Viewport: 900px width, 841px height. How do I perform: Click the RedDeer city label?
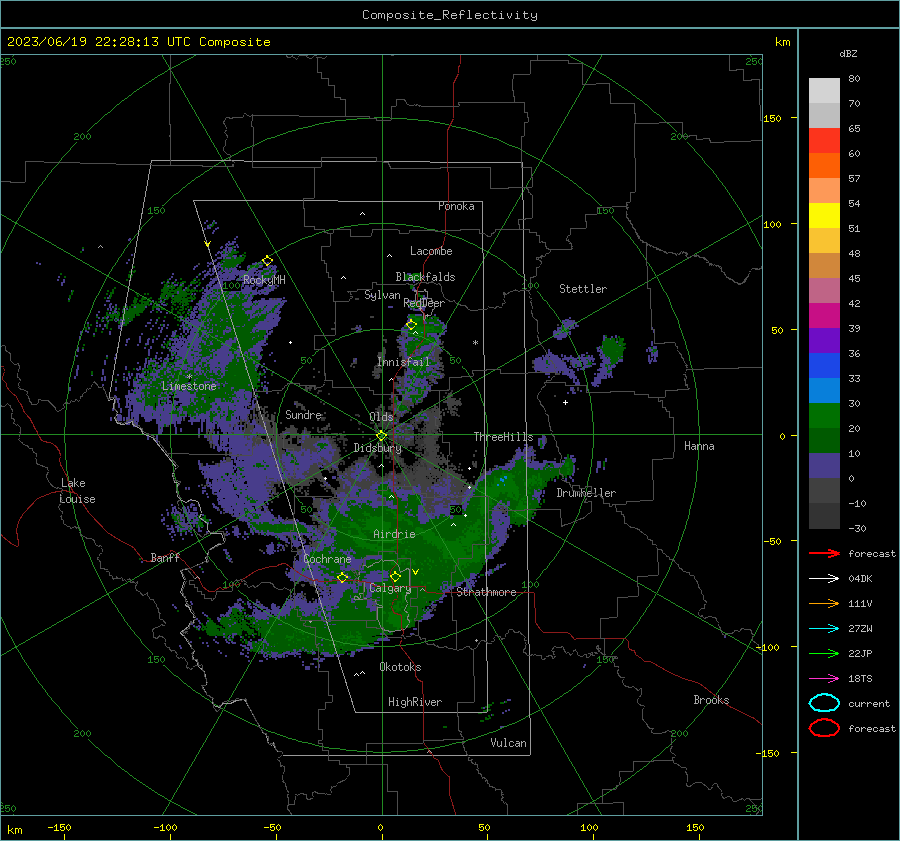[x=424, y=303]
